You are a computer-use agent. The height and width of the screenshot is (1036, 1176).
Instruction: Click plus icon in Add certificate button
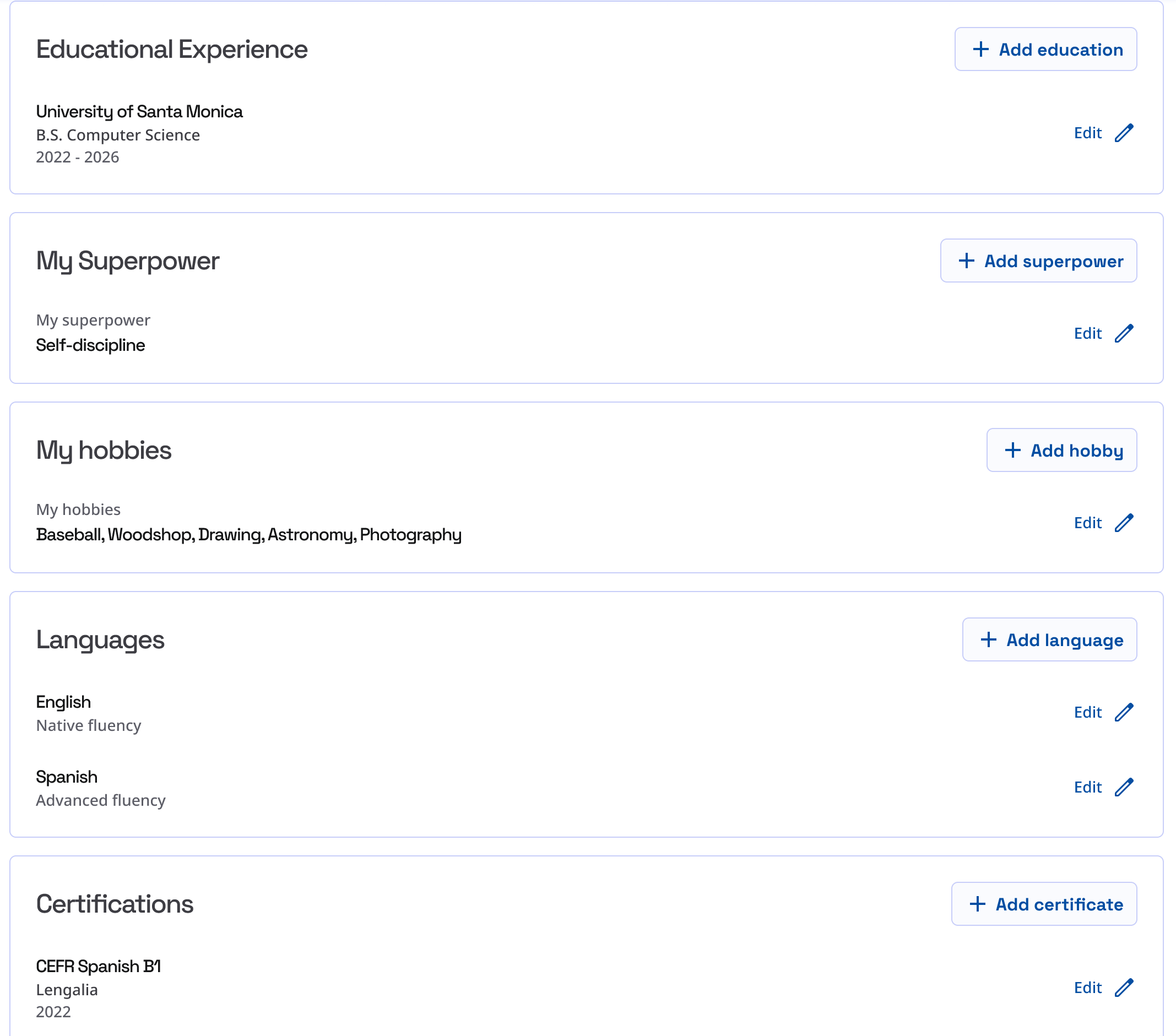pos(977,904)
